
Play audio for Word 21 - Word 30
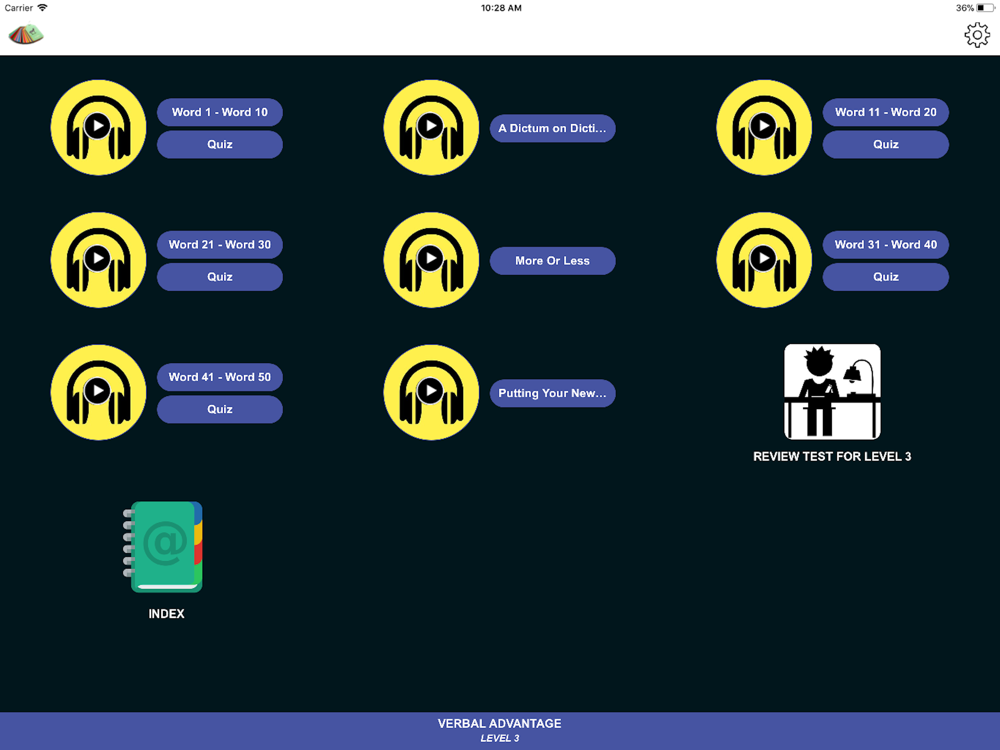pos(98,260)
